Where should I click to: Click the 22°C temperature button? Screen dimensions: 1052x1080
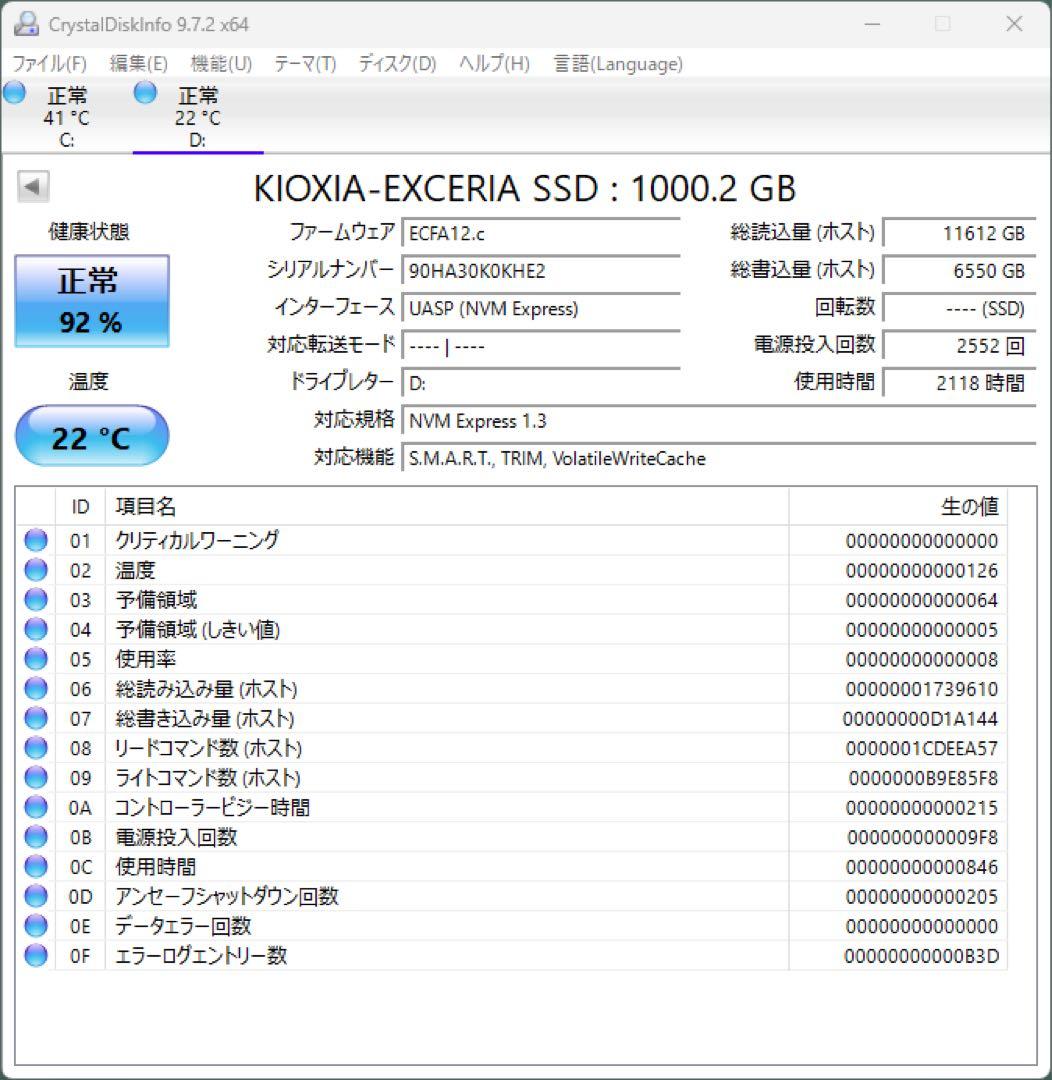[92, 436]
